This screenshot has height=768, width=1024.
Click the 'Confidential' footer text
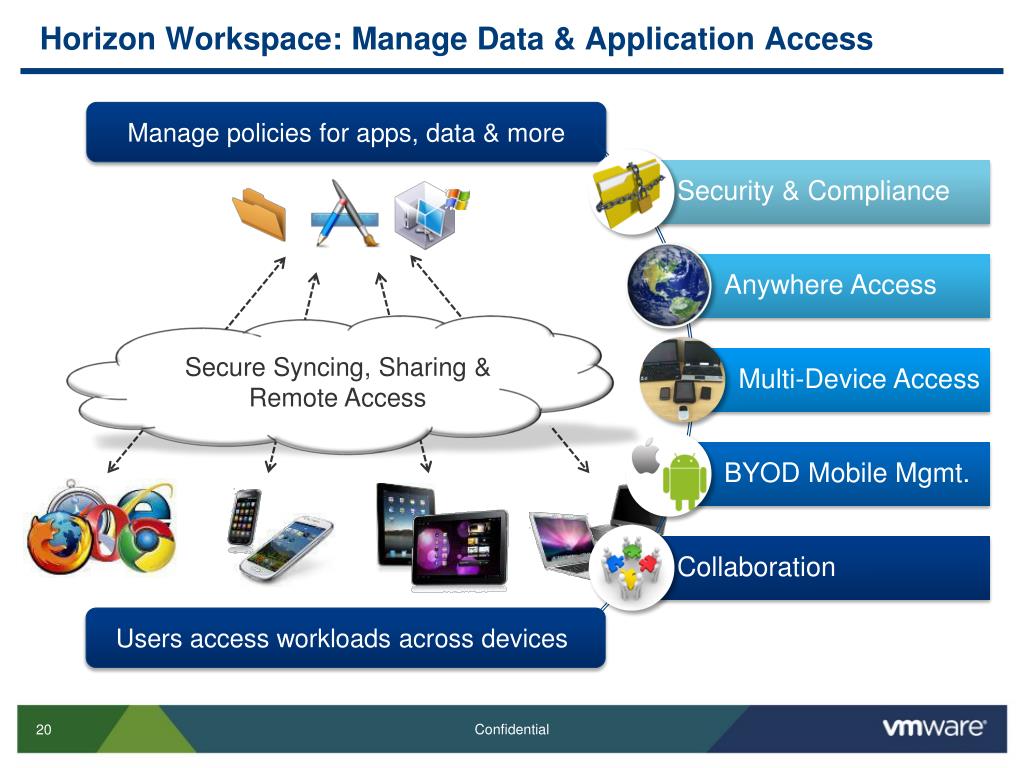coord(511,729)
